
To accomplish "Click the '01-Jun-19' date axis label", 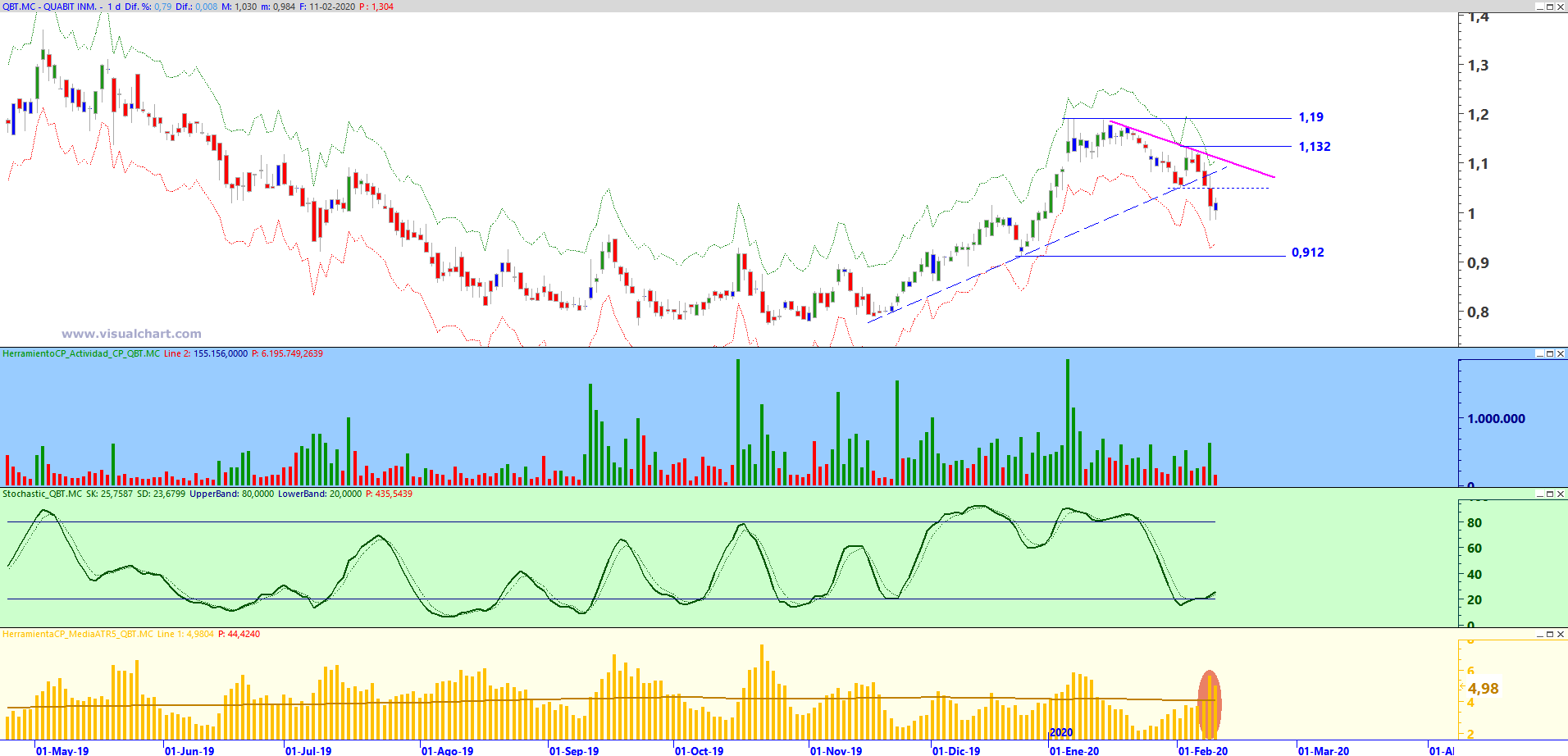I will (189, 750).
